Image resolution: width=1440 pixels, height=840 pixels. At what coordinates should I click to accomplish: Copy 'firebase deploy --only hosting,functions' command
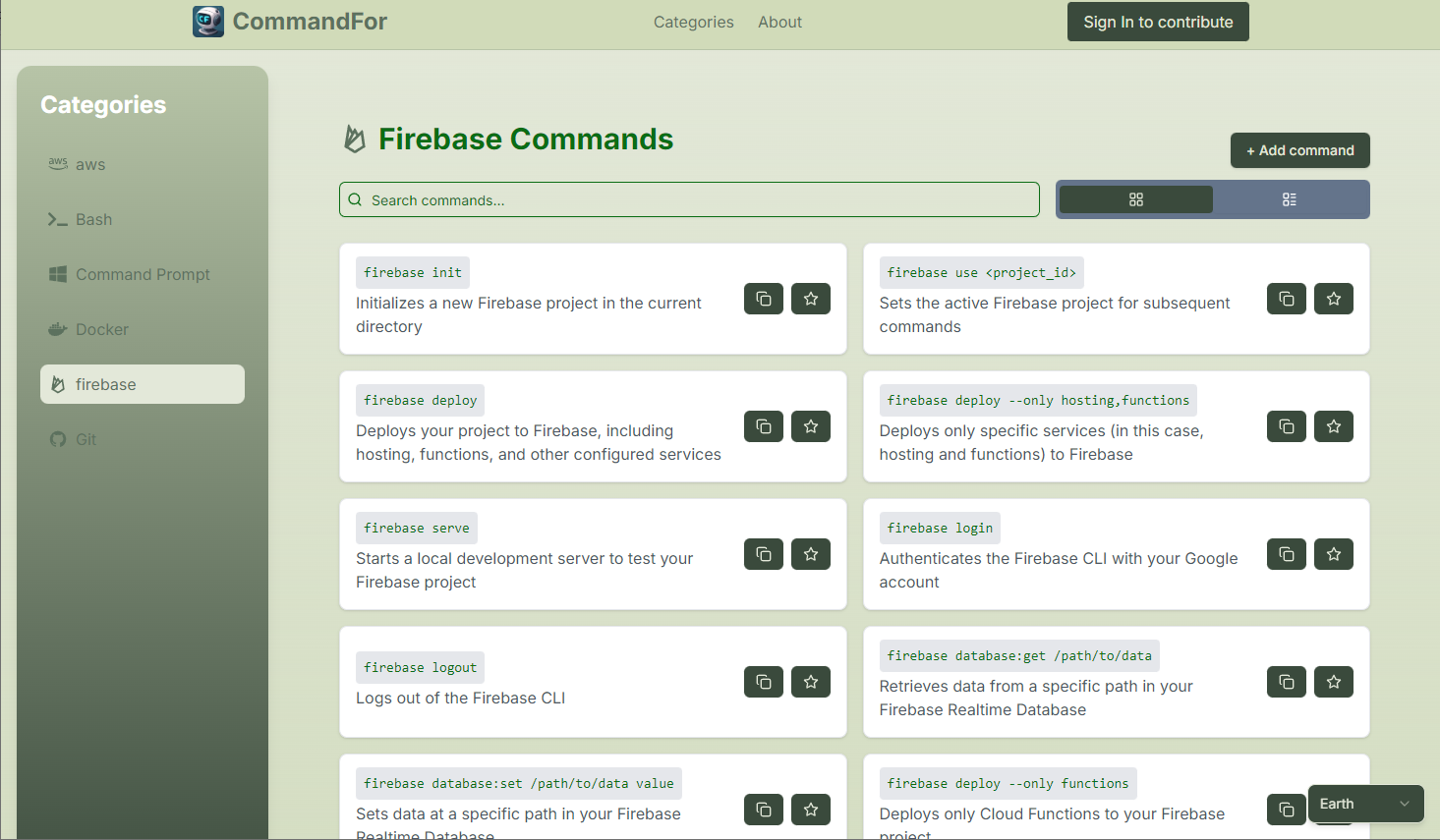click(x=1287, y=426)
